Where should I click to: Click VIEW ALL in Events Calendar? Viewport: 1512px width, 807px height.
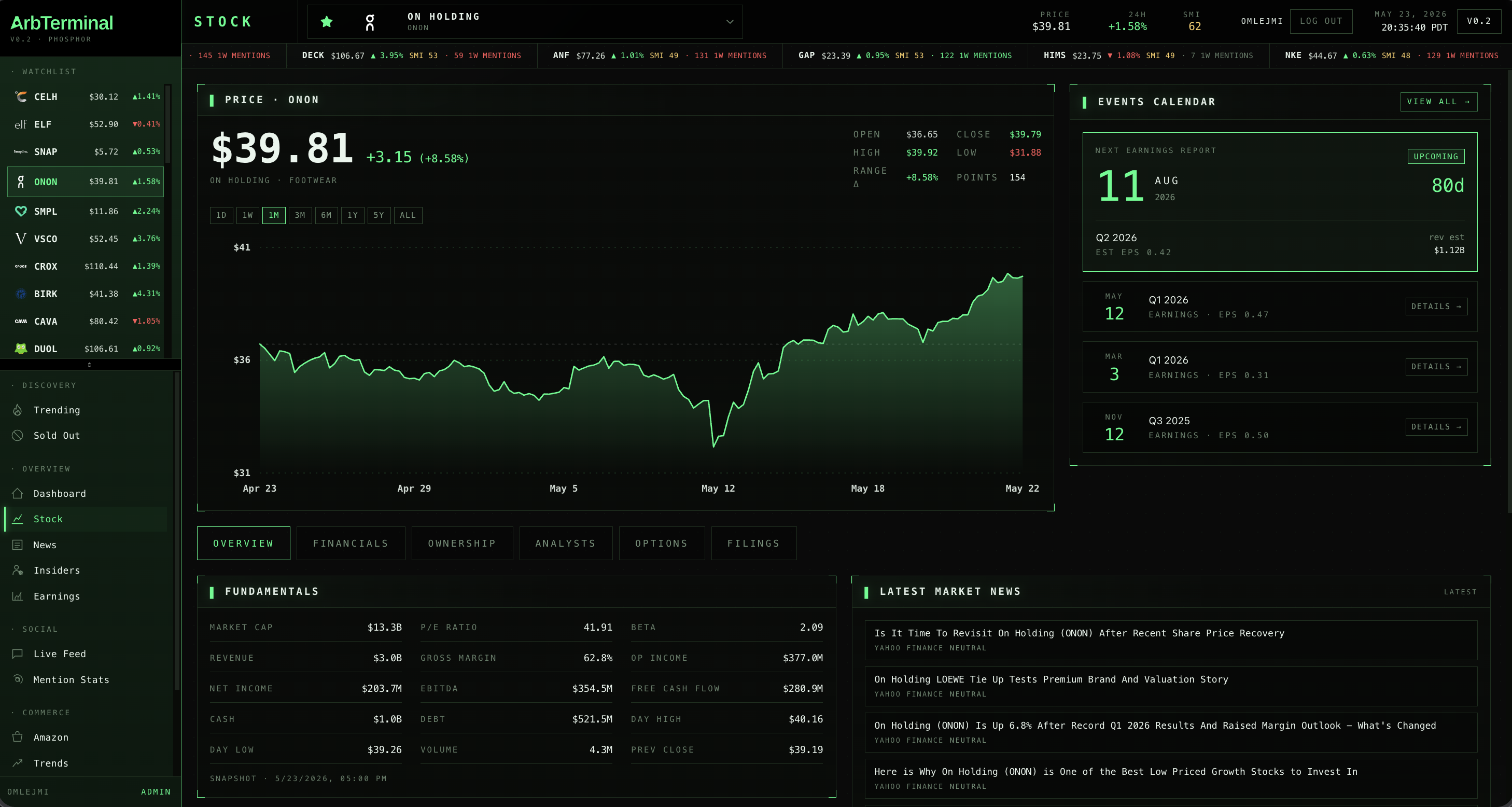tap(1439, 102)
